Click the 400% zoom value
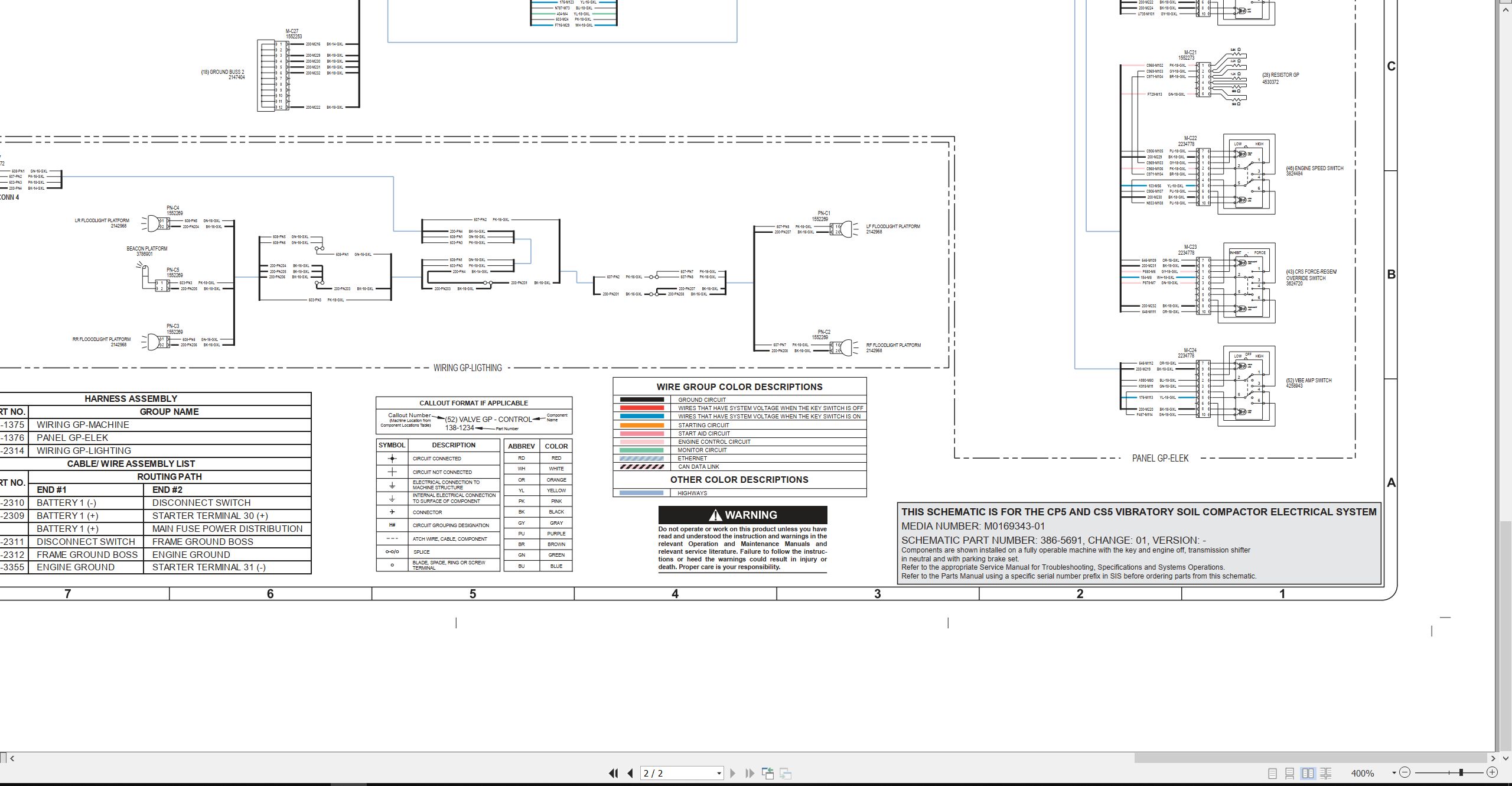This screenshot has width=1512, height=786. point(1363,773)
